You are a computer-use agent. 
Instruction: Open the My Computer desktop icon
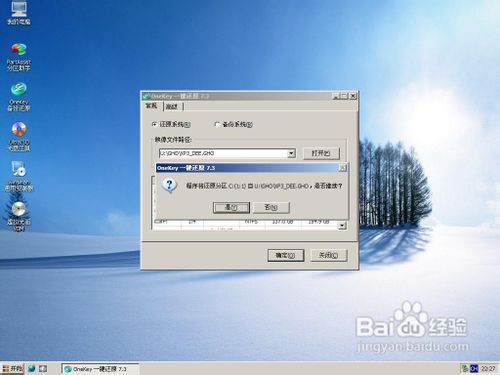coord(19,13)
